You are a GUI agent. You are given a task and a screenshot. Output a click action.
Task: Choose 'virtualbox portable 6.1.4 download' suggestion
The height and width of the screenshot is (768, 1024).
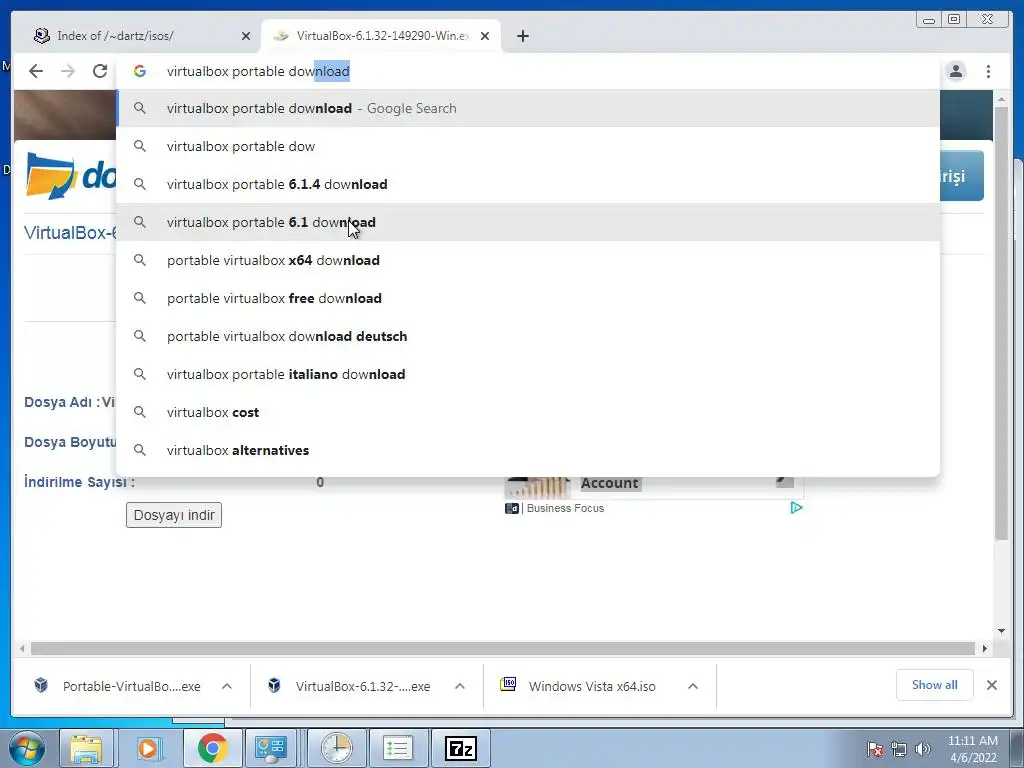[528, 184]
